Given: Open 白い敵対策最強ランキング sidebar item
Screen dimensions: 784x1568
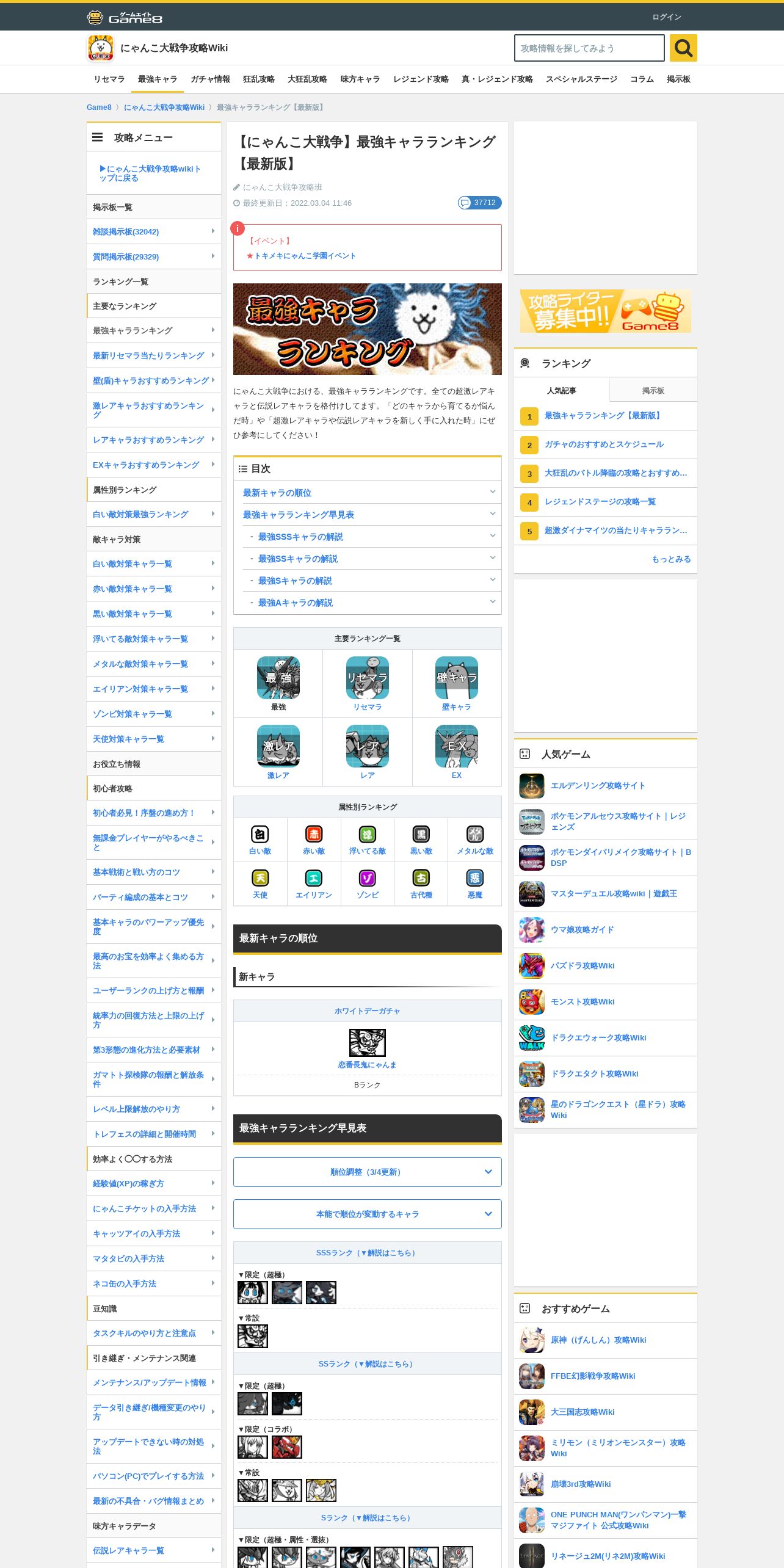Looking at the screenshot, I should tap(153, 514).
